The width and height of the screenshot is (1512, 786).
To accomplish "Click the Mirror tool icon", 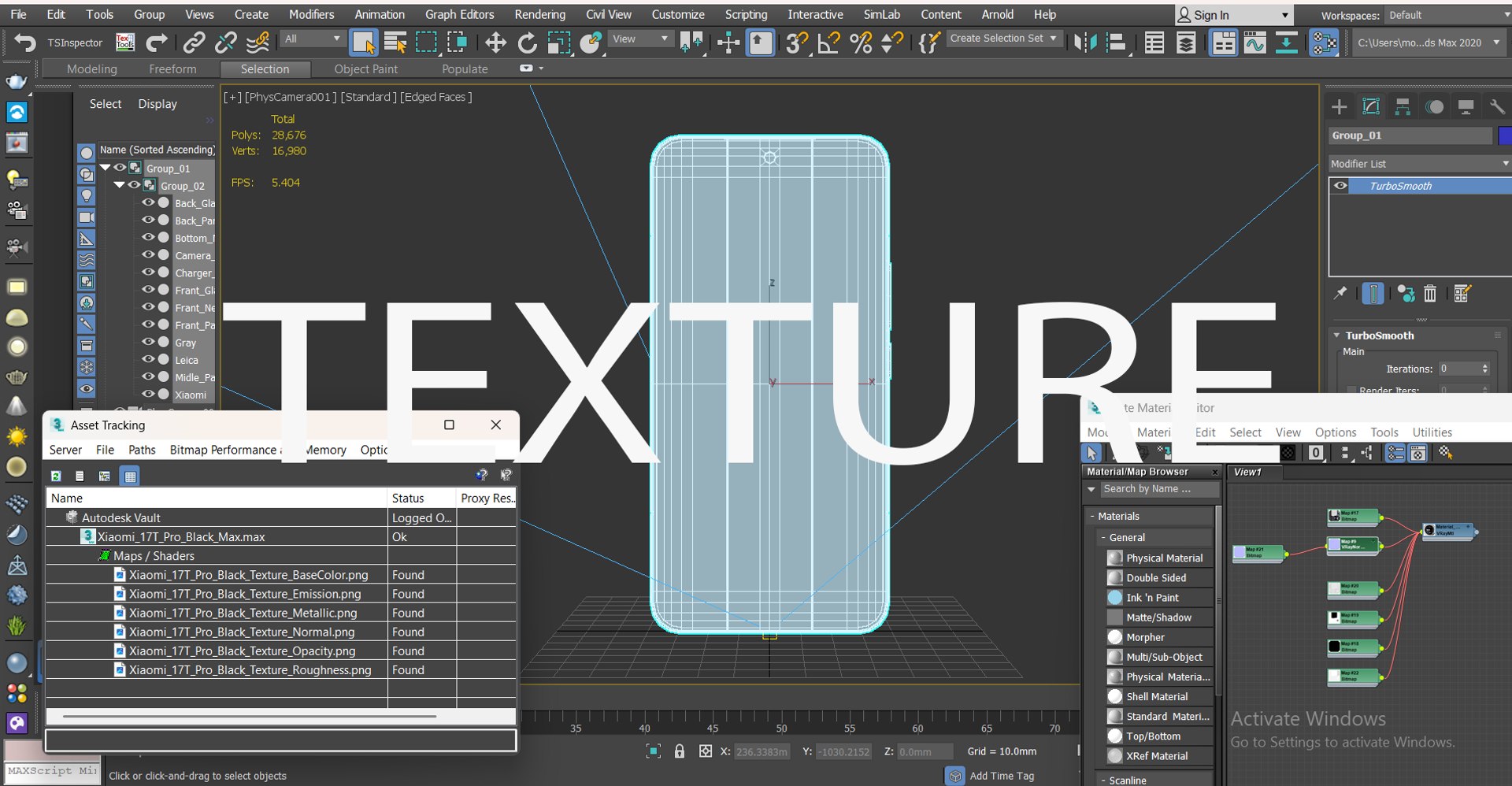I will [x=1085, y=43].
